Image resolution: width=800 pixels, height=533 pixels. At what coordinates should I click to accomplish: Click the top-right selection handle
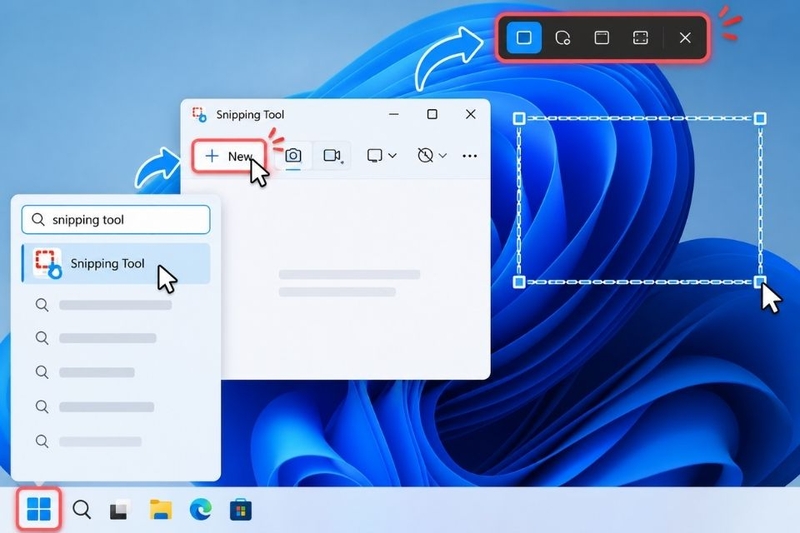pos(760,119)
